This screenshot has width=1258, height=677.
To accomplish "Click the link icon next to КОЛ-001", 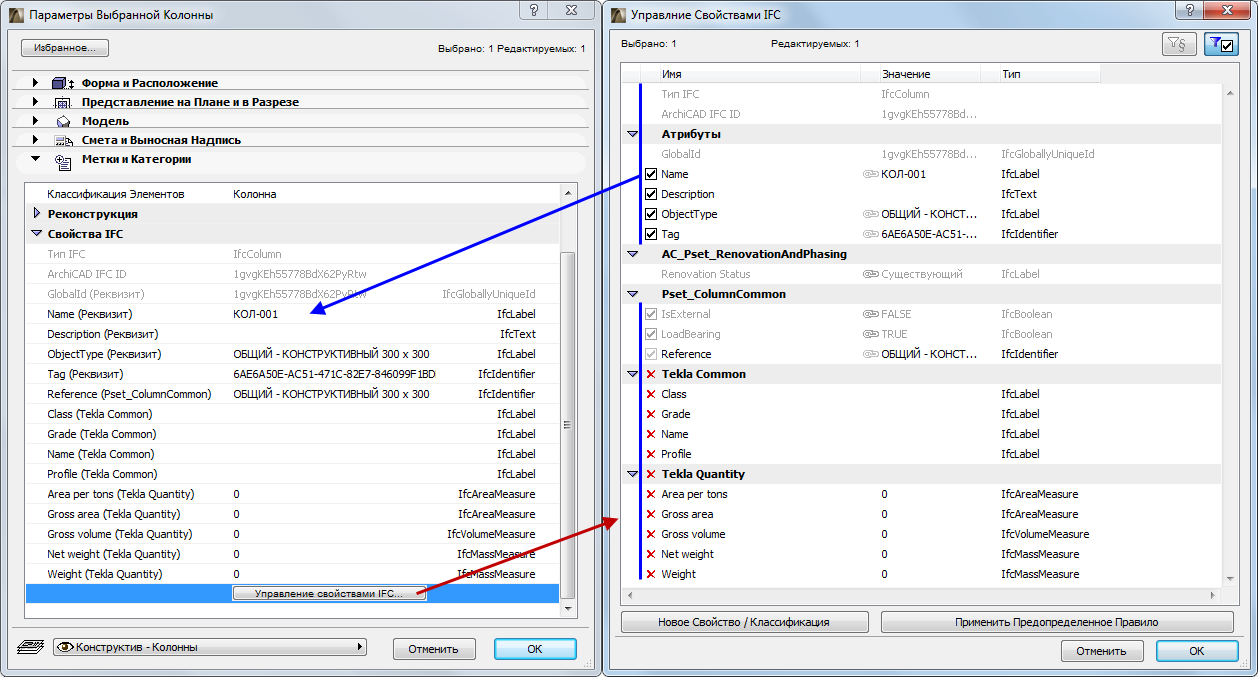I will (870, 174).
